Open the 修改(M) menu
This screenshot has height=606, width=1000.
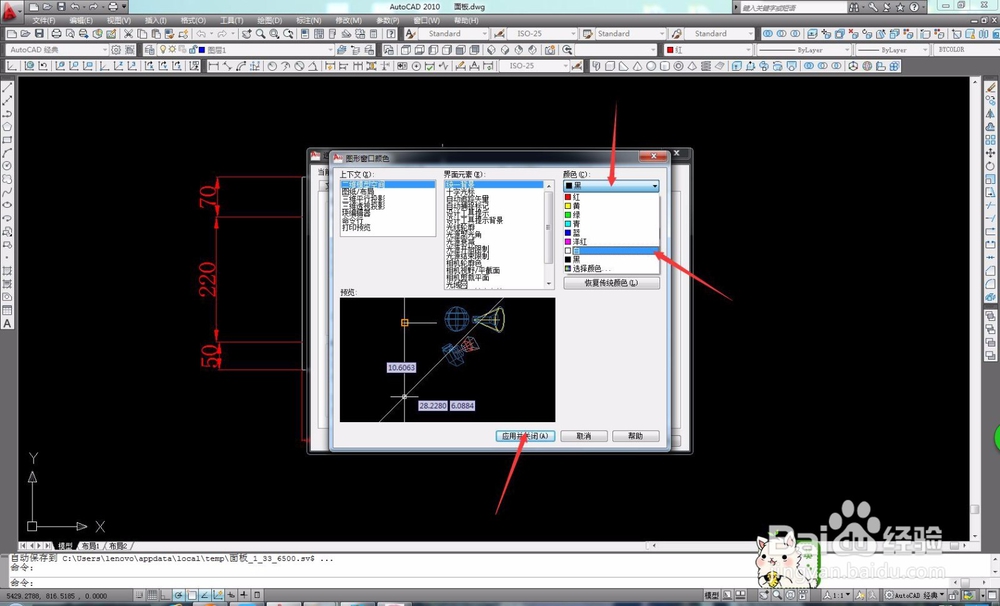coord(348,20)
